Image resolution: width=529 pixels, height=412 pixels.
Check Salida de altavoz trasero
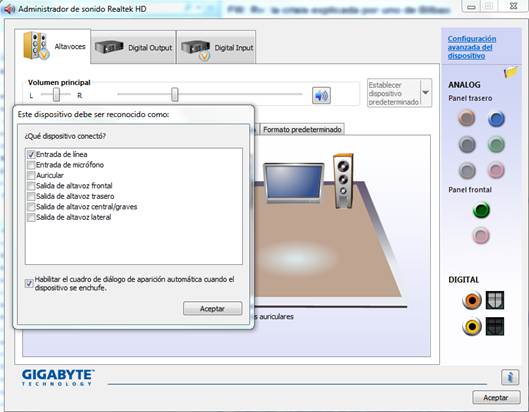pos(31,196)
